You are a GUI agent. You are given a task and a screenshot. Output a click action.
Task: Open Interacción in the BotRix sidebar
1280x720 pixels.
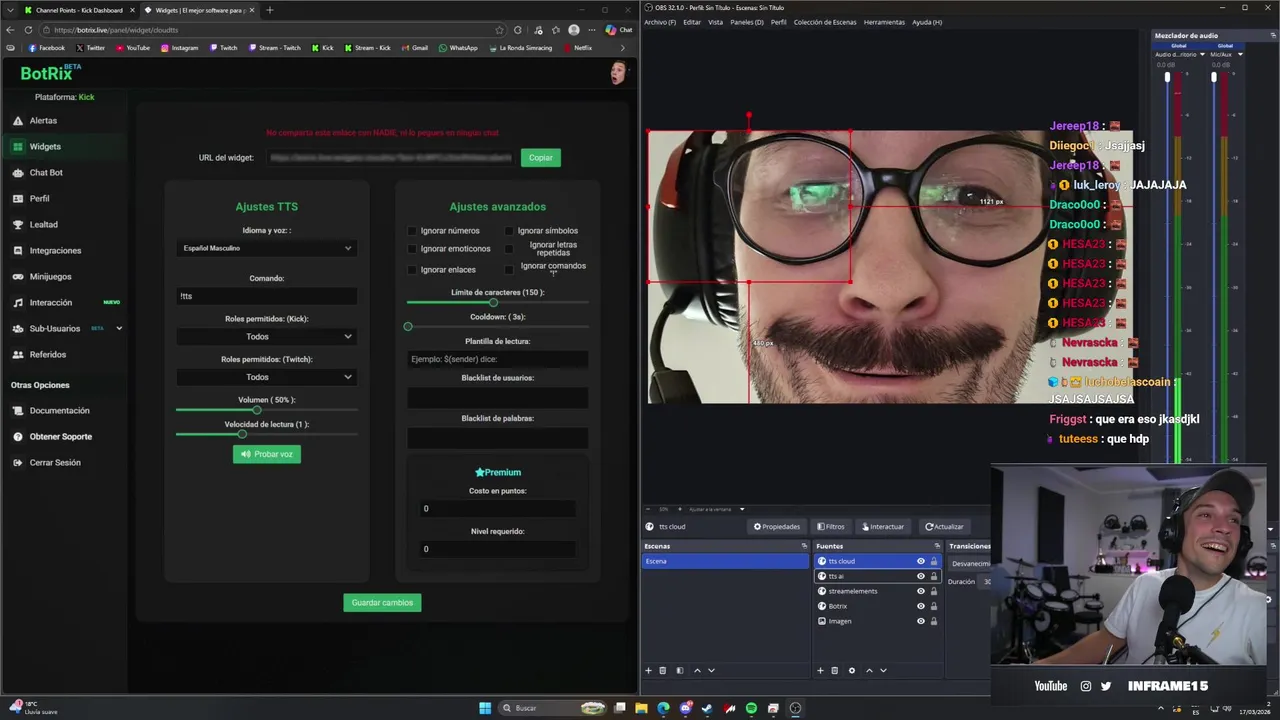pyautogui.click(x=50, y=302)
